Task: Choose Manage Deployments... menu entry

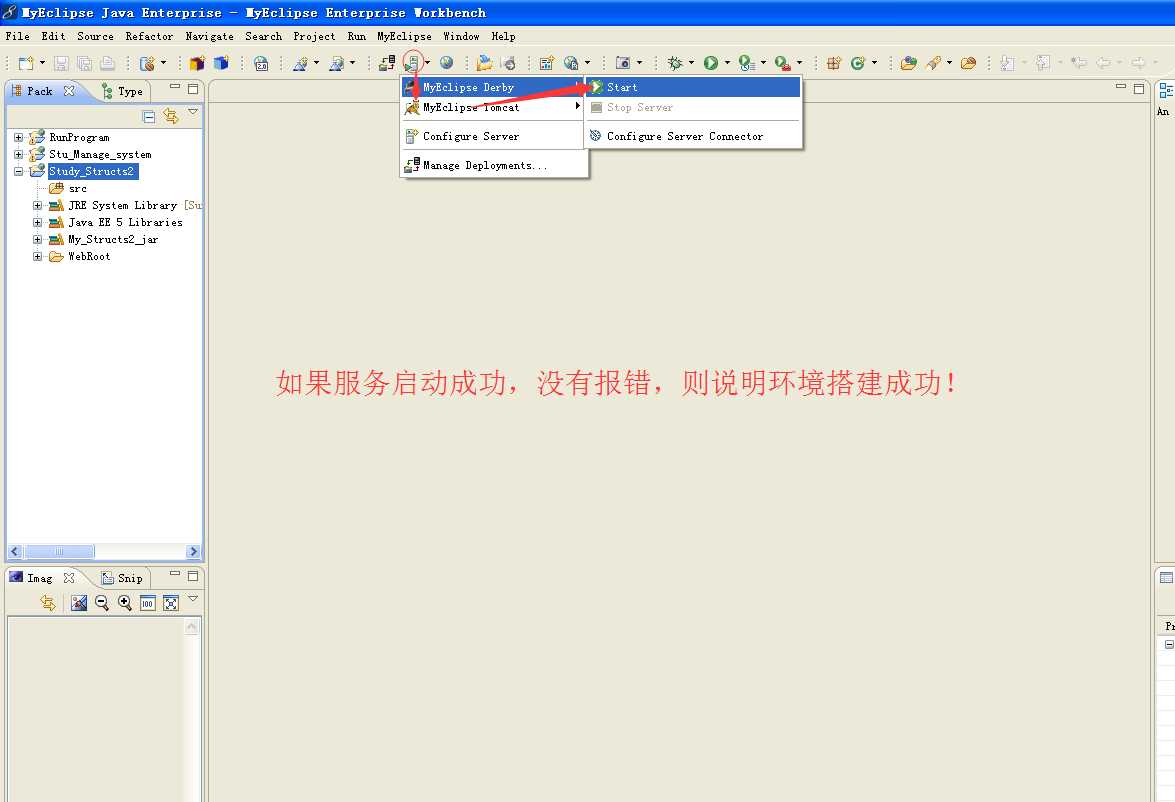Action: coord(493,166)
